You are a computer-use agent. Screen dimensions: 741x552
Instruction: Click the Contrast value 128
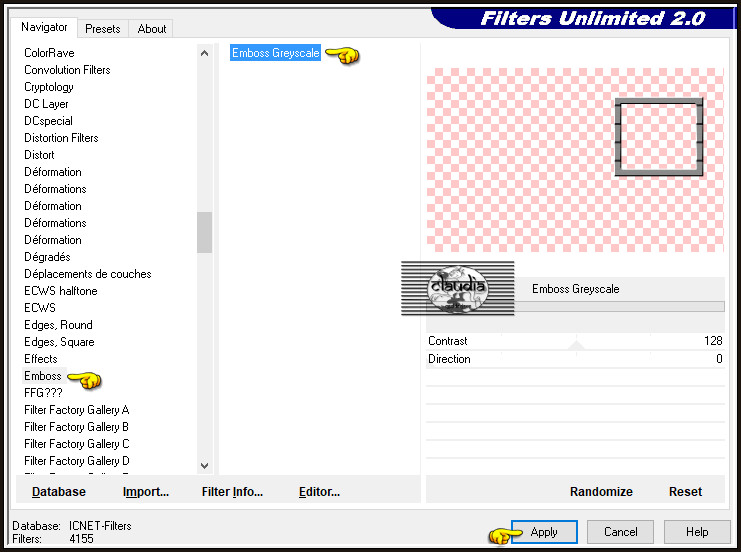(713, 341)
